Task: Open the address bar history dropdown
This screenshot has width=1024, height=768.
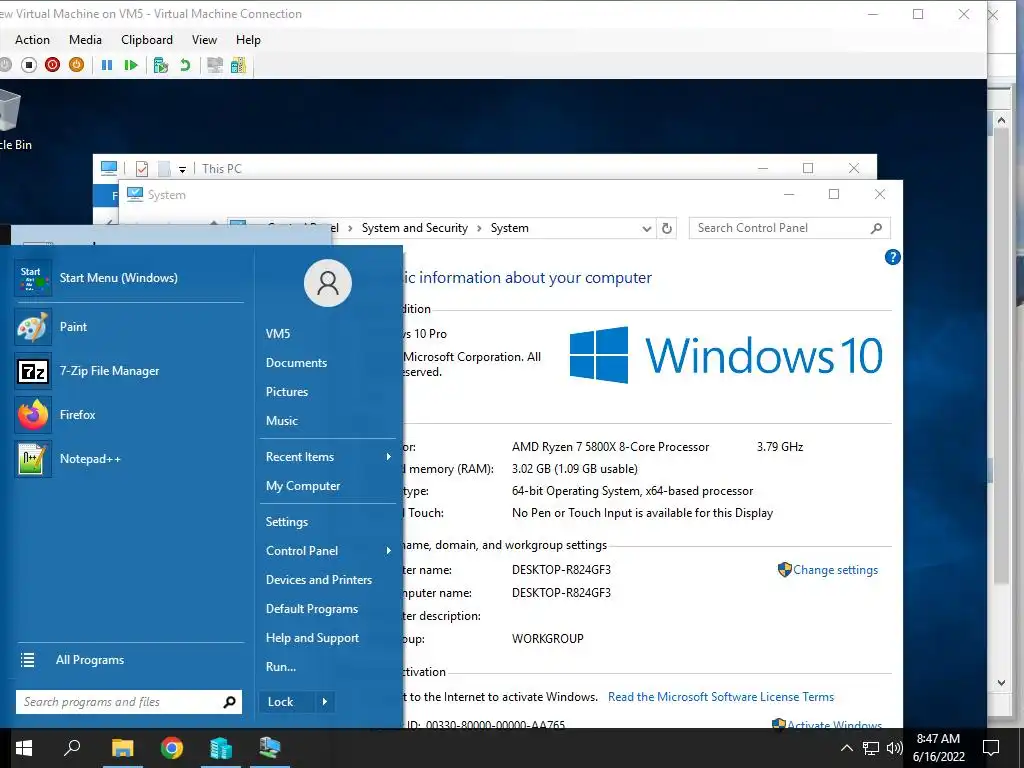Action: (647, 229)
